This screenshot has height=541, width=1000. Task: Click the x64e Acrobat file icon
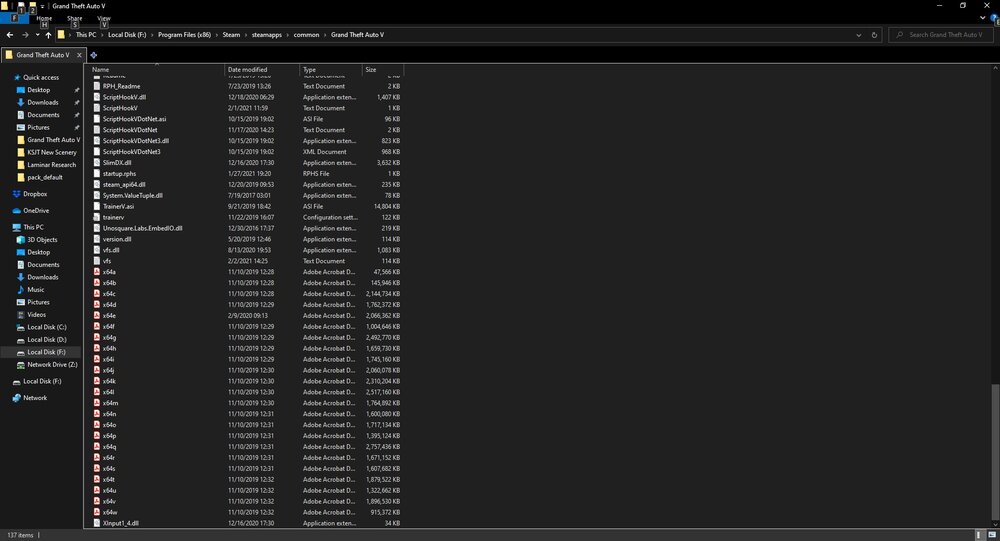pyautogui.click(x=97, y=315)
